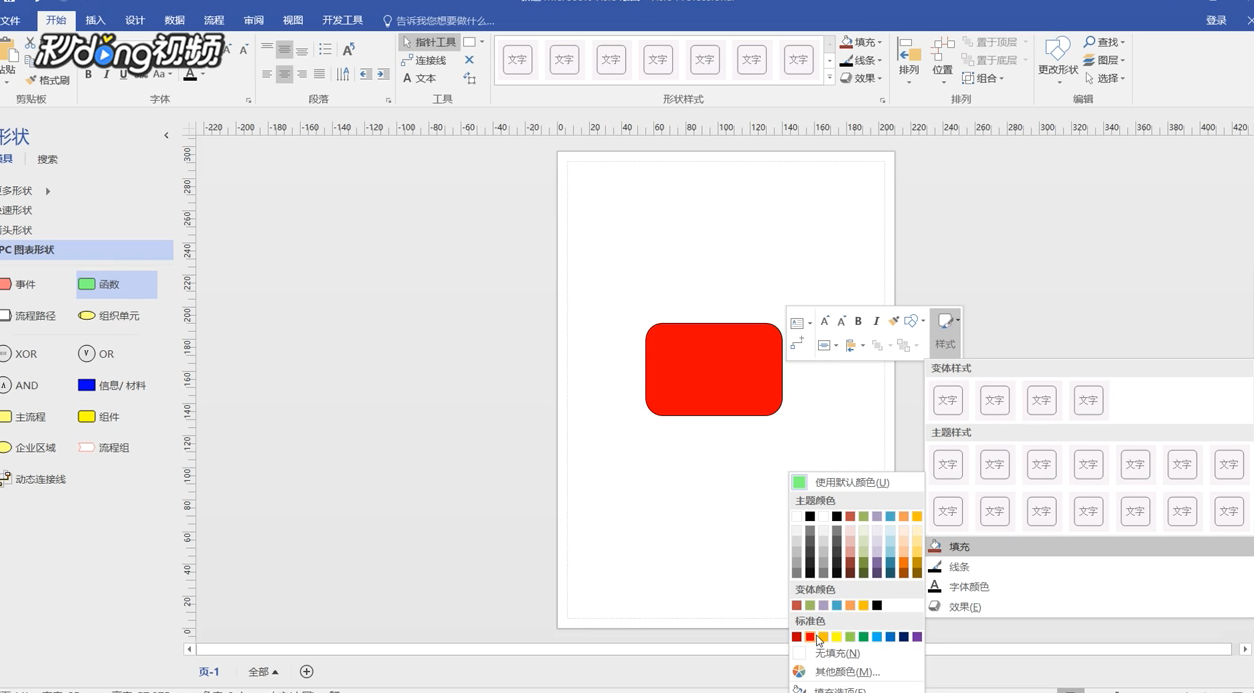This screenshot has width=1254, height=693.
Task: Select the Connector tool (连接线)
Action: click(424, 60)
